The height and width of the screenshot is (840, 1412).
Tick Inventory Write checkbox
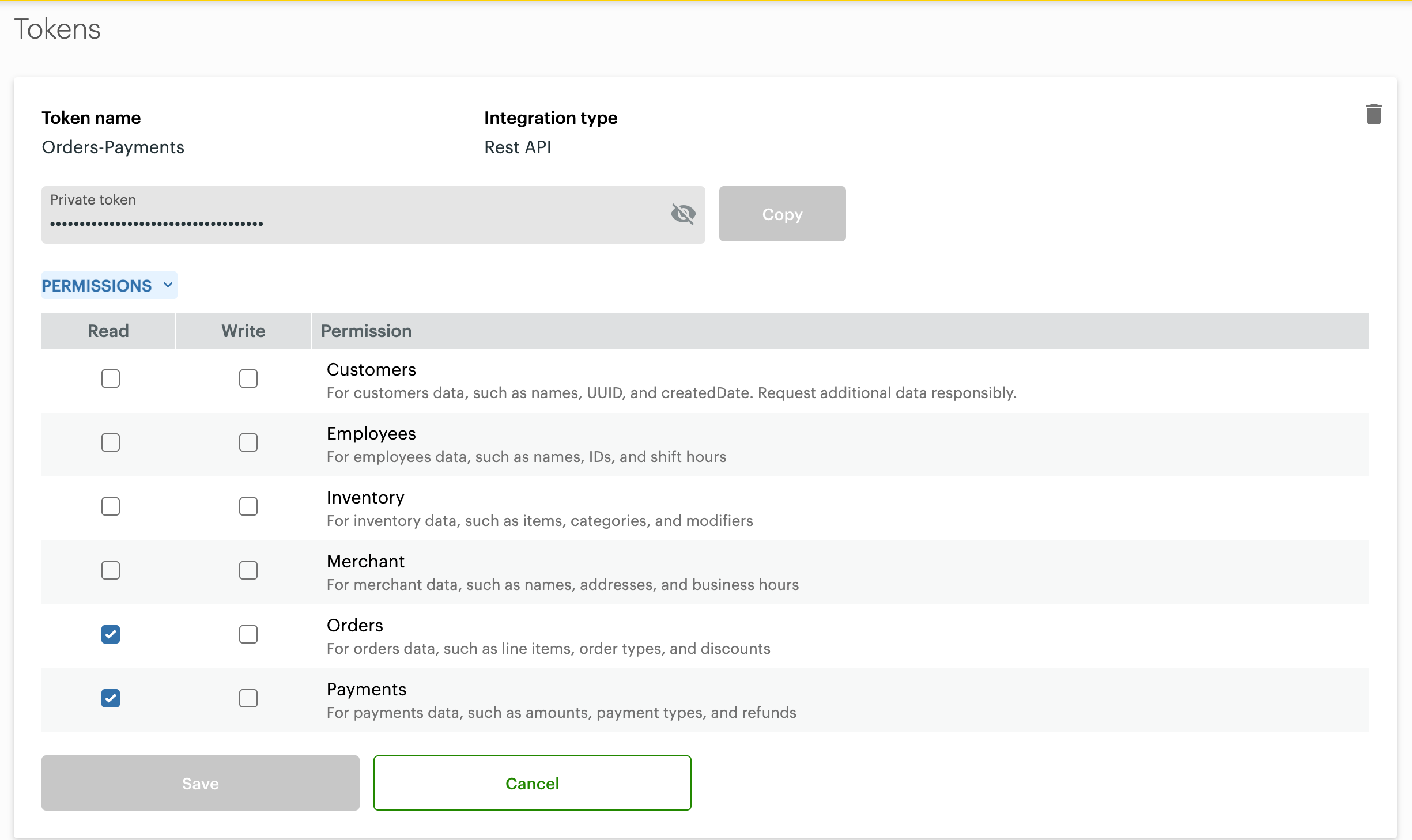[248, 506]
